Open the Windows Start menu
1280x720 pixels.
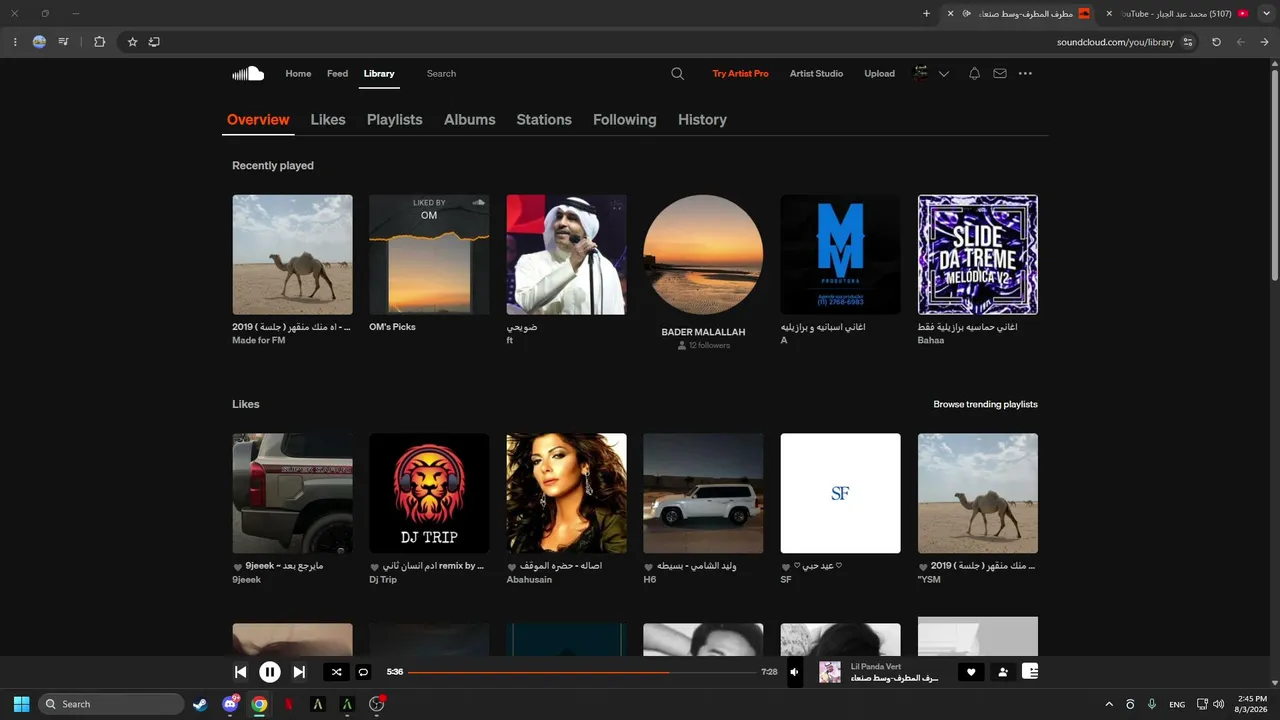(21, 704)
